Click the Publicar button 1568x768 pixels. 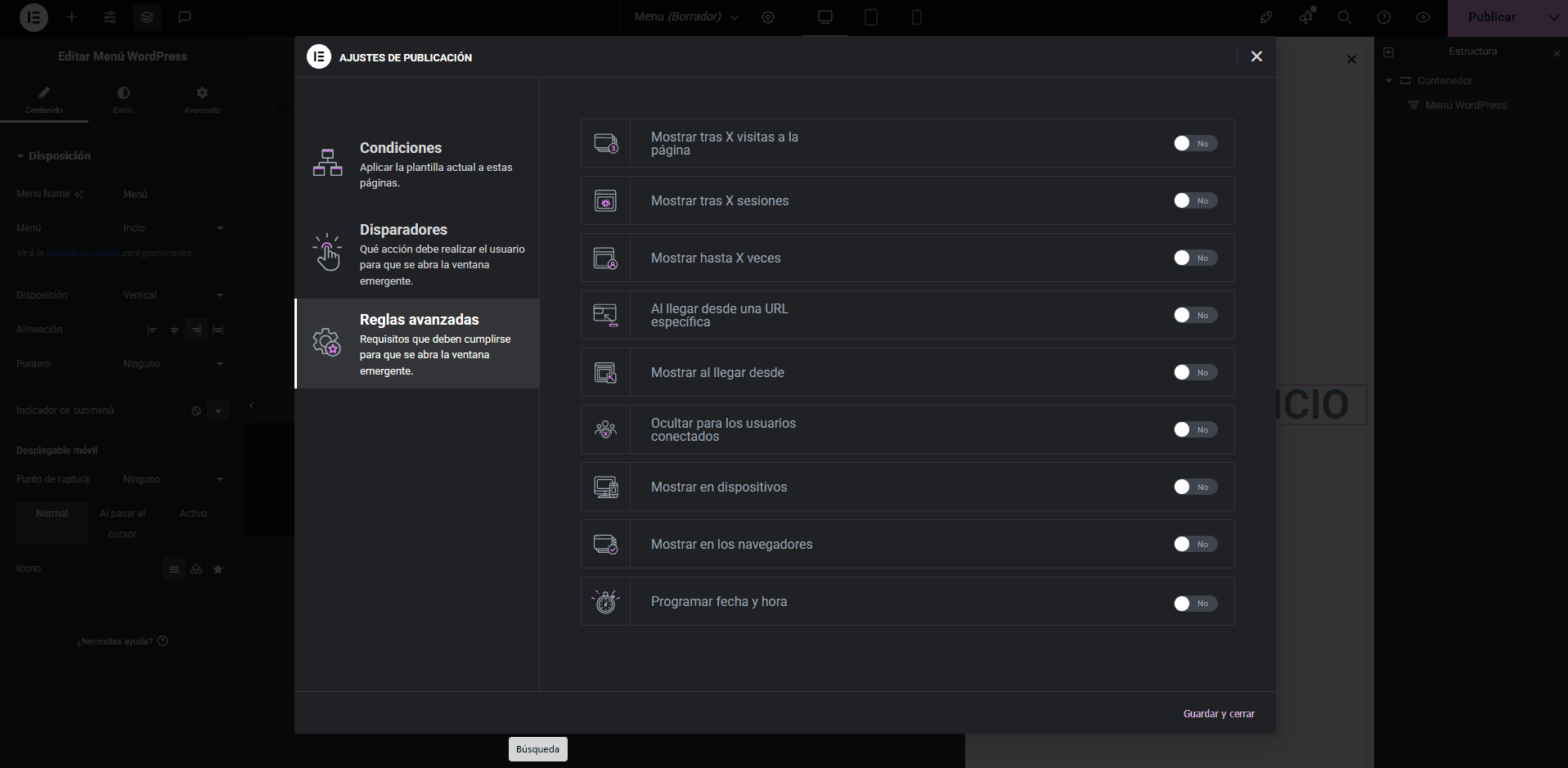1492,17
